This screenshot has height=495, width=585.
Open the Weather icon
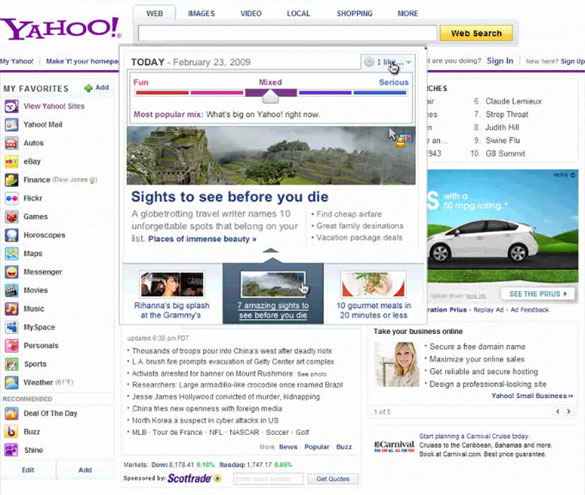(x=12, y=382)
